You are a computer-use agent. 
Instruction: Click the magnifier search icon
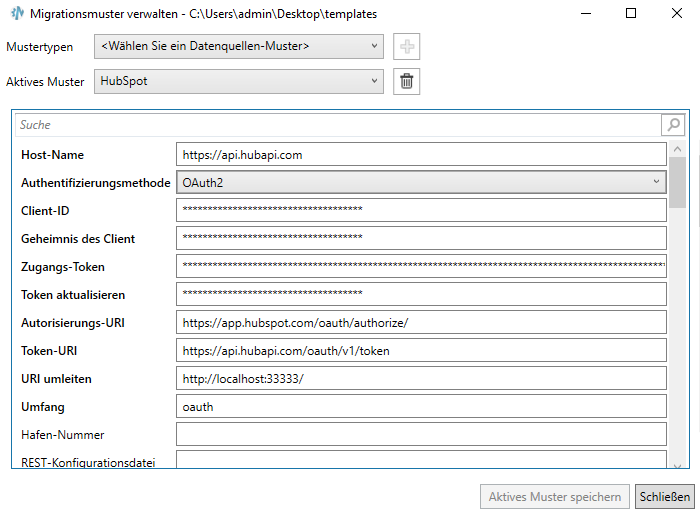click(x=673, y=125)
